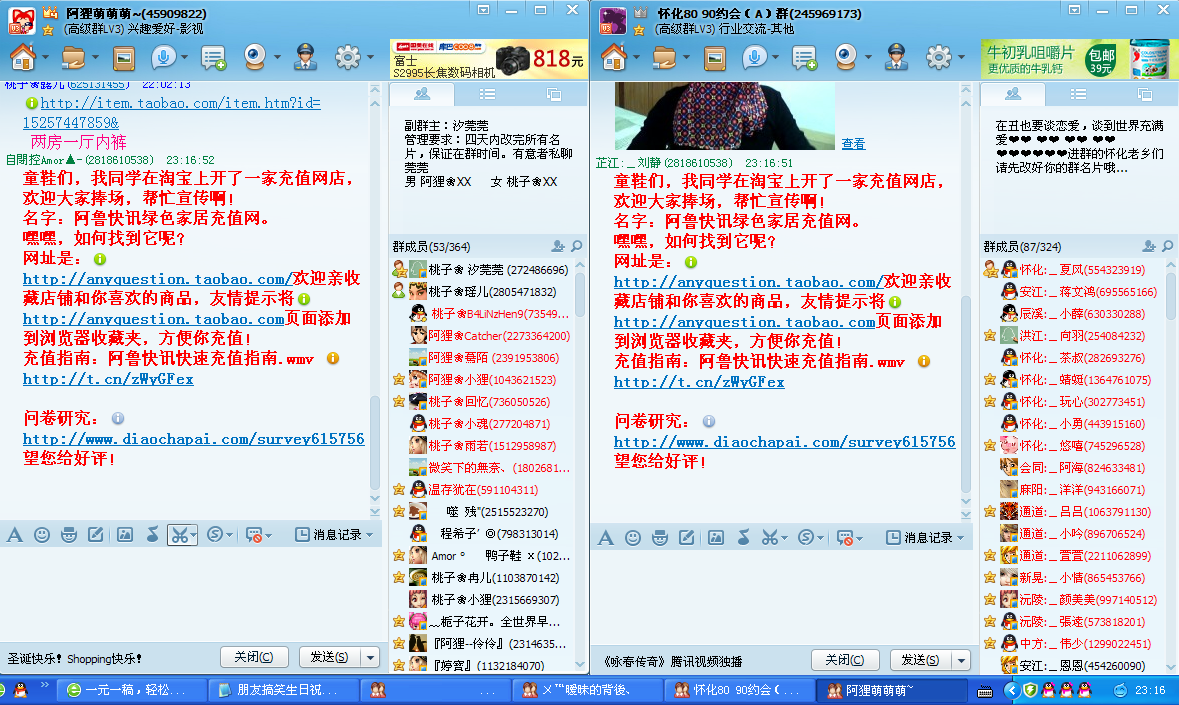The width and height of the screenshot is (1179, 705).
Task: Click system tray clock 23:16
Action: point(1150,690)
